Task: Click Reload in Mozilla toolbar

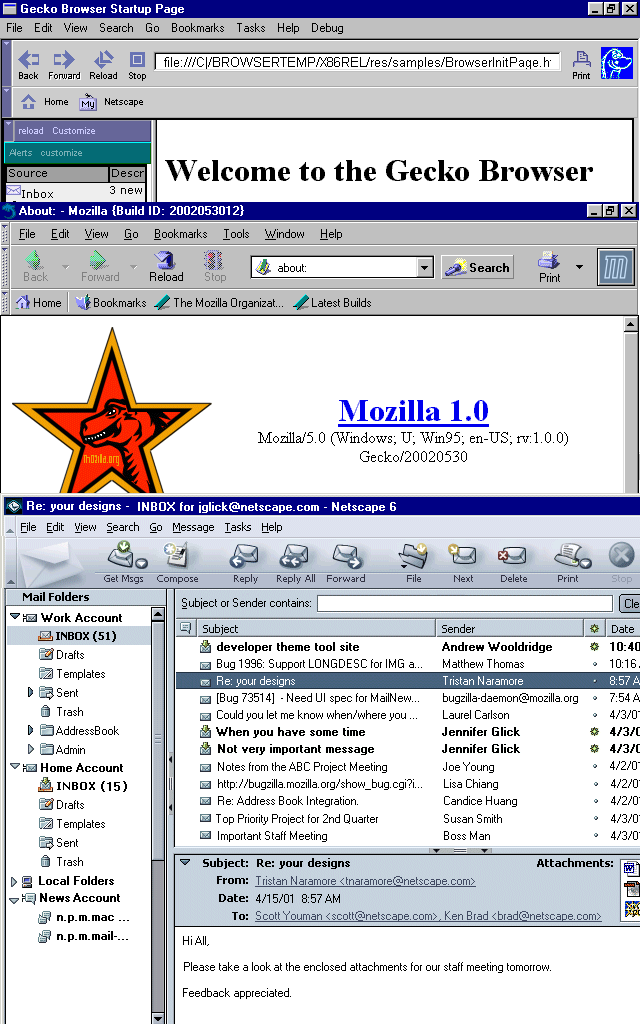Action: (x=166, y=266)
